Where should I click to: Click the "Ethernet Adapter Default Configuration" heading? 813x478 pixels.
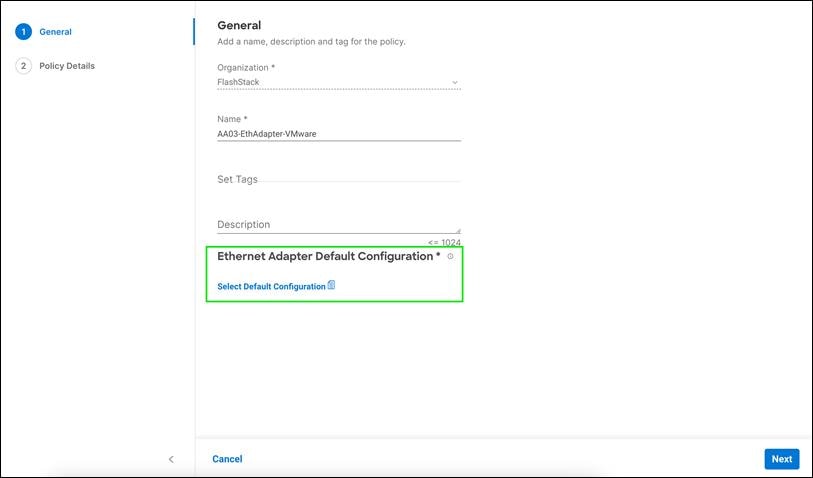(329, 256)
